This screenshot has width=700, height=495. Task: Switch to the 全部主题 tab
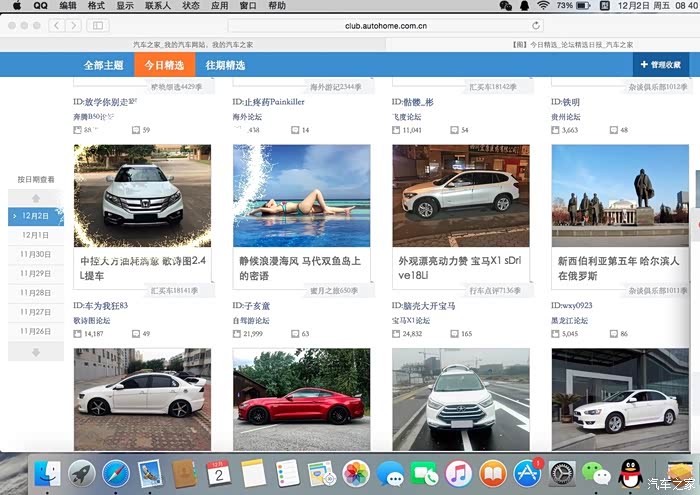(x=103, y=65)
